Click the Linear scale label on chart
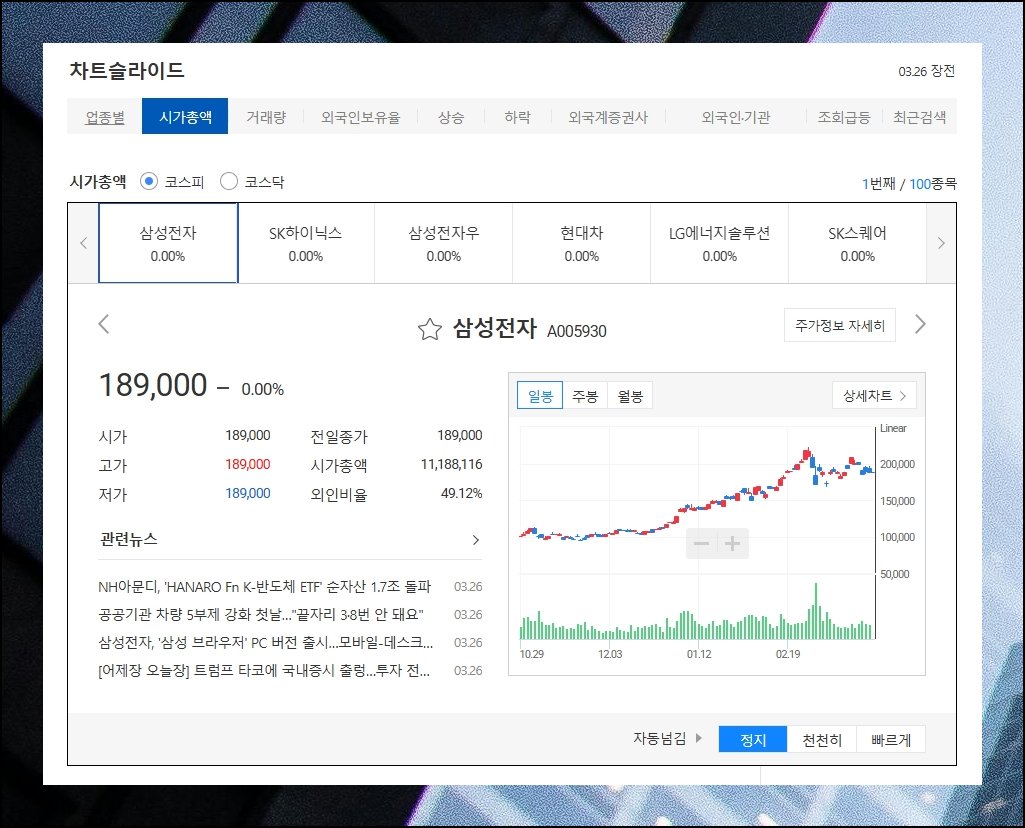Image resolution: width=1025 pixels, height=828 pixels. pyautogui.click(x=893, y=428)
